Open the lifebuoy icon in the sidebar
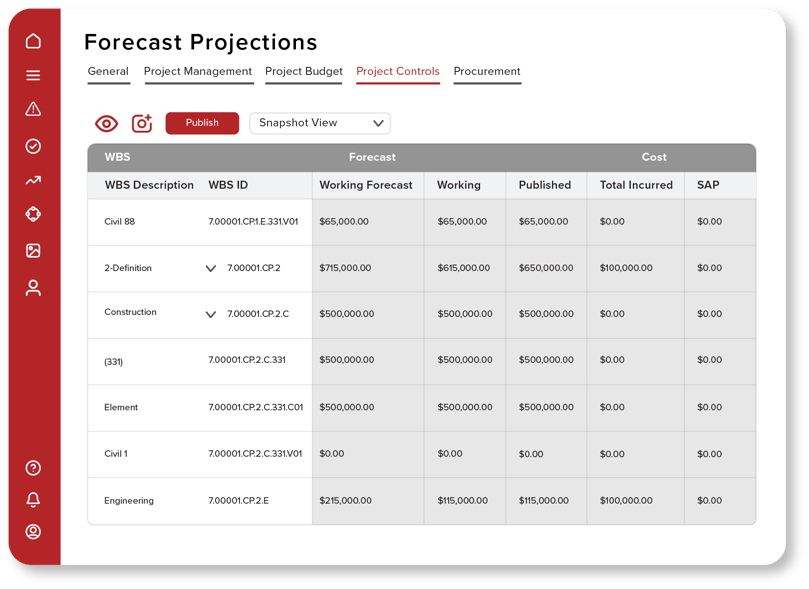The height and width of the screenshot is (589, 809). [33, 214]
